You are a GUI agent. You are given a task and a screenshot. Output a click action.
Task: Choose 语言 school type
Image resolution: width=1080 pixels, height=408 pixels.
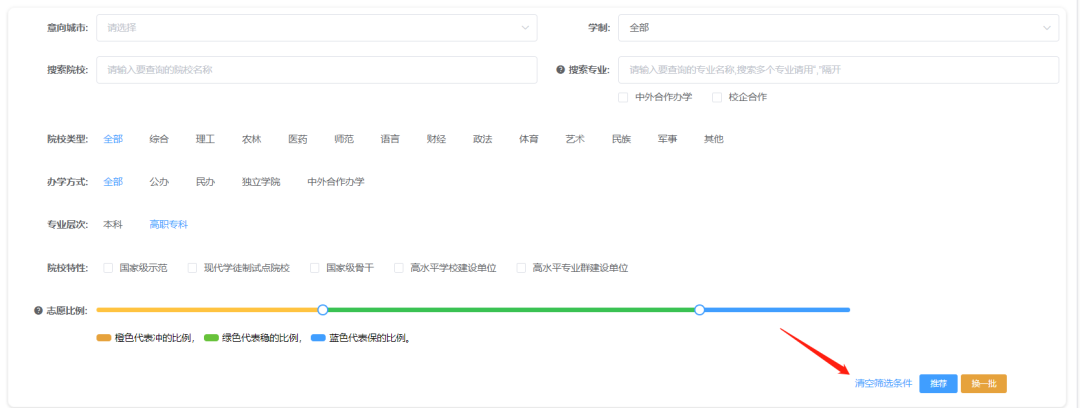coord(390,139)
